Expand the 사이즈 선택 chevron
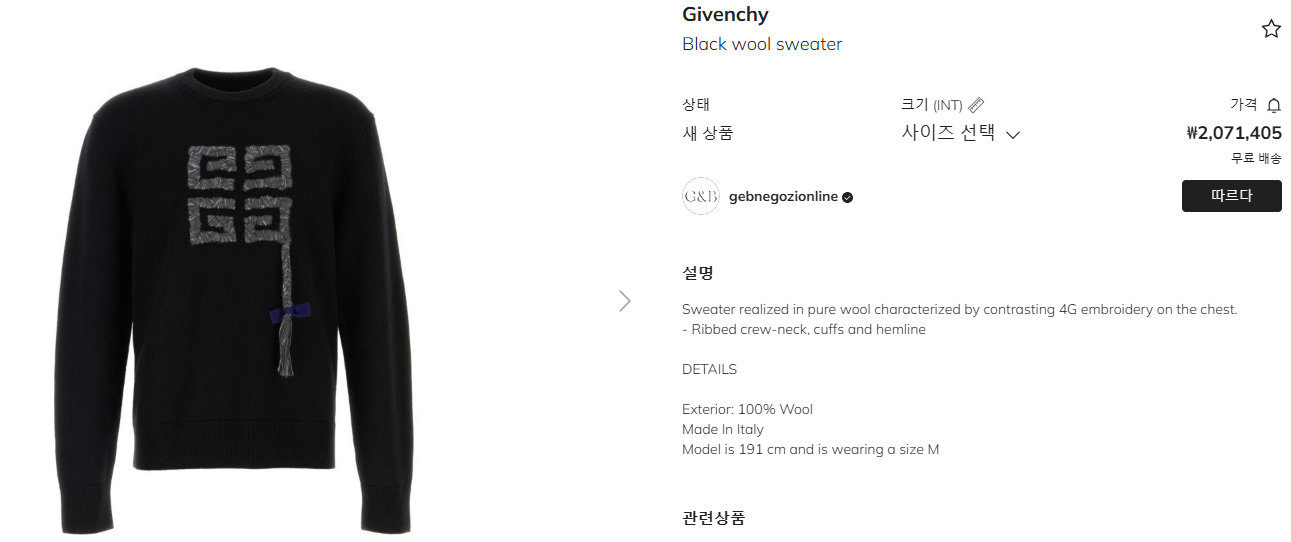1291x542 pixels. pos(1012,135)
